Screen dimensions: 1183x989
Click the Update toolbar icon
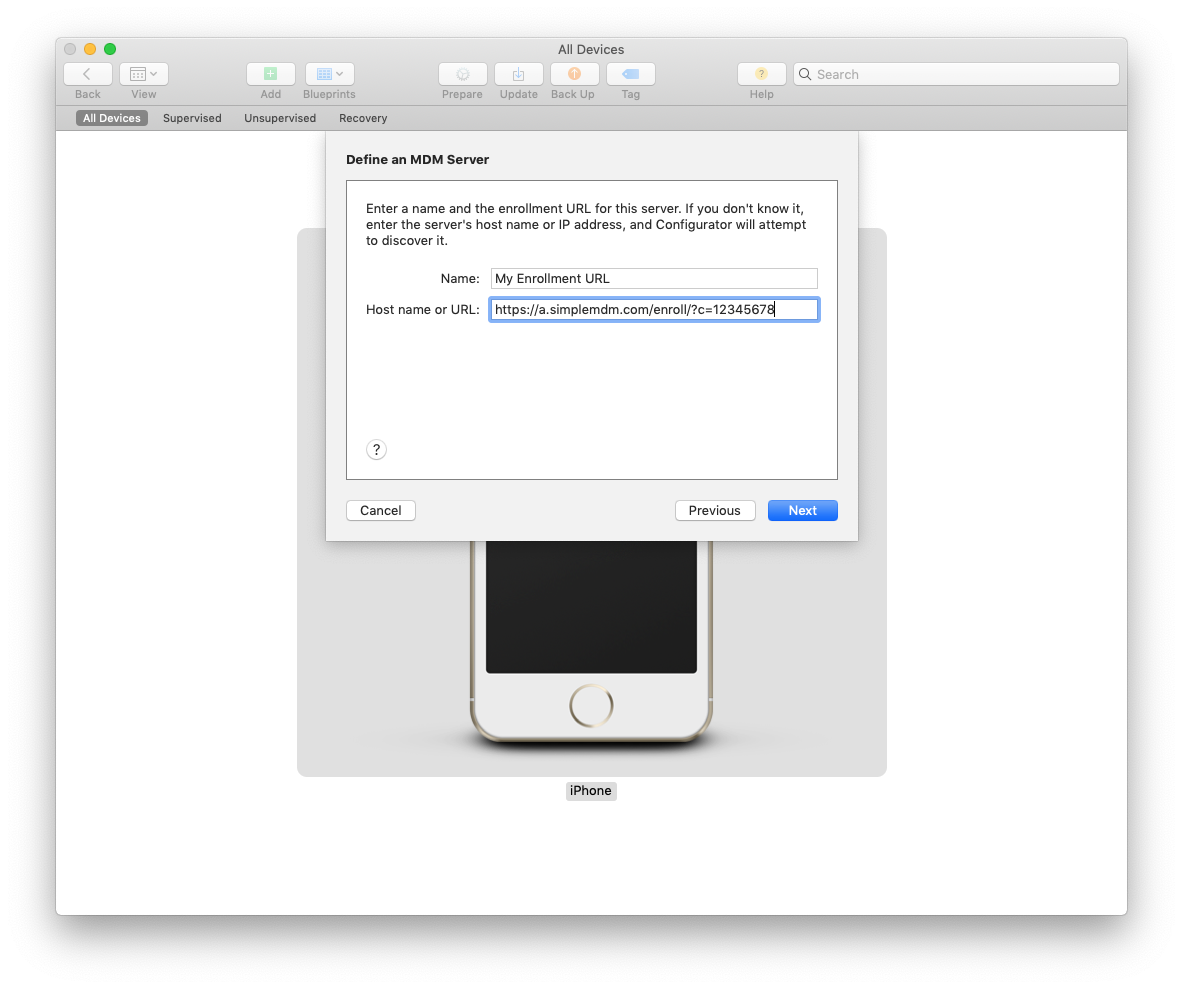coord(518,74)
